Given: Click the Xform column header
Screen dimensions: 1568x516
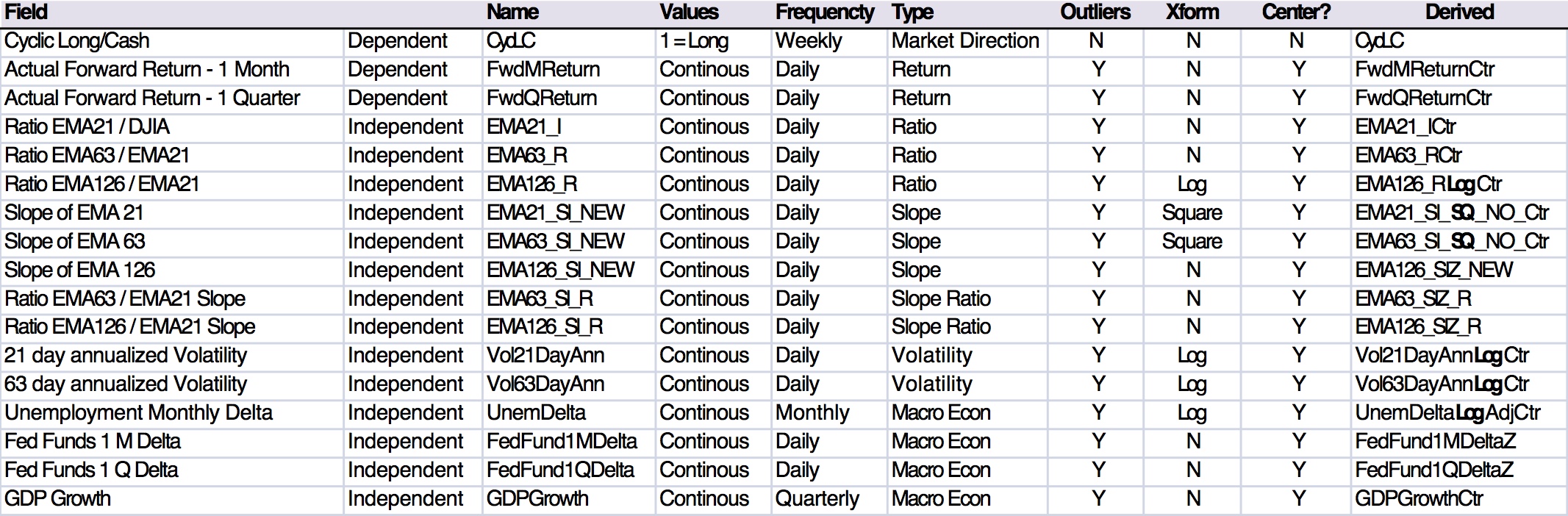Looking at the screenshot, I should pos(1192,12).
